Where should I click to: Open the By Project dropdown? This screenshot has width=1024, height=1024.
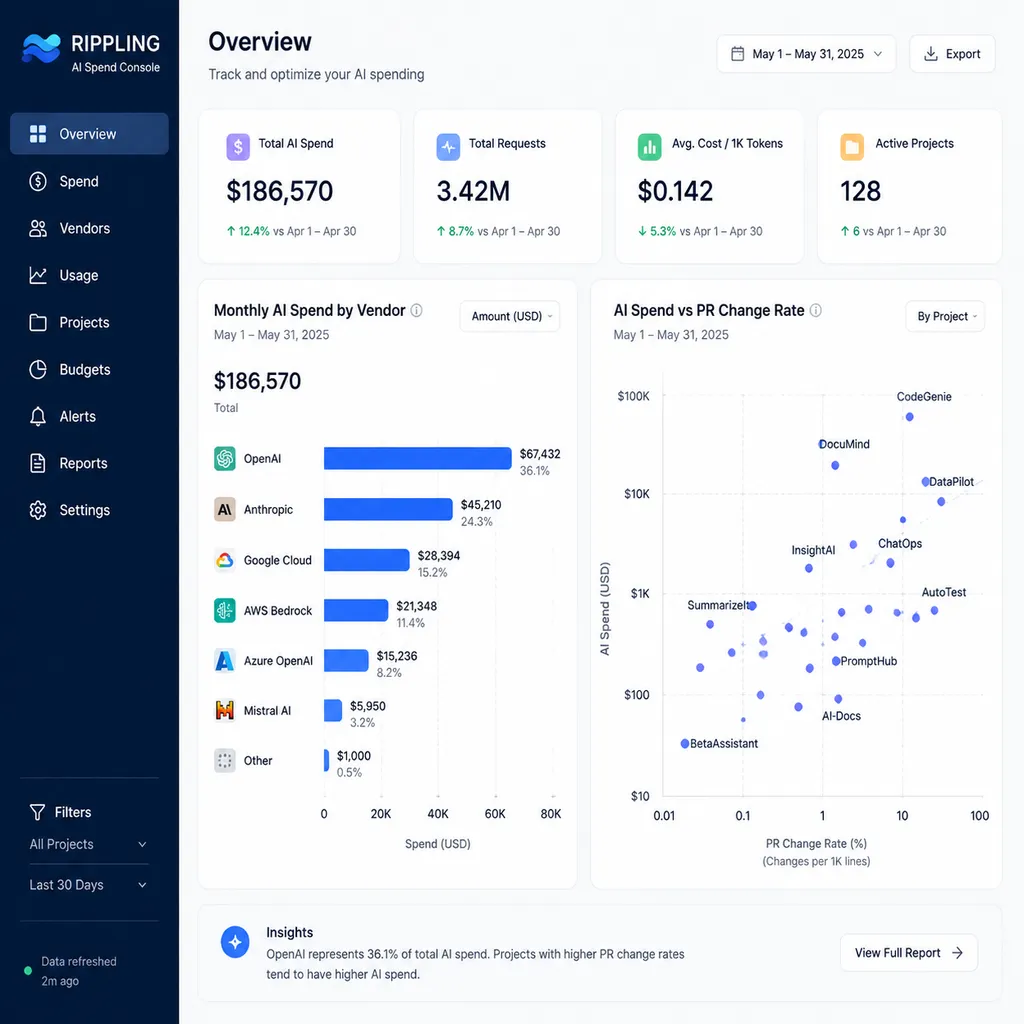pos(945,316)
